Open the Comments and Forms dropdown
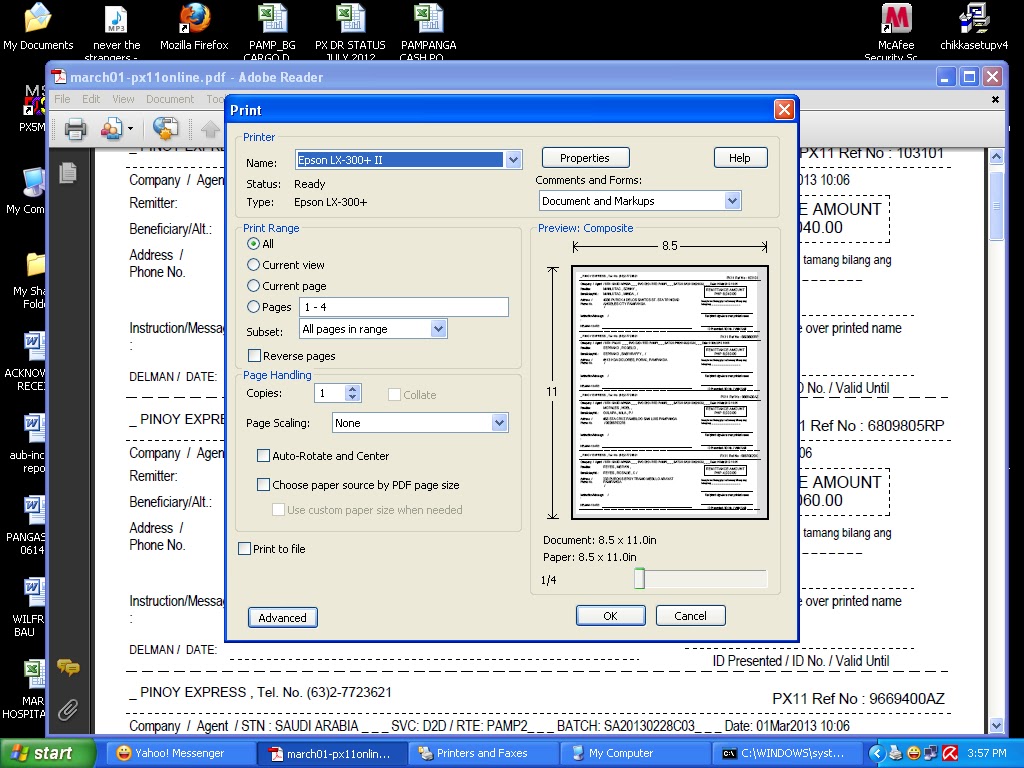Viewport: 1024px width, 768px height. click(x=732, y=200)
